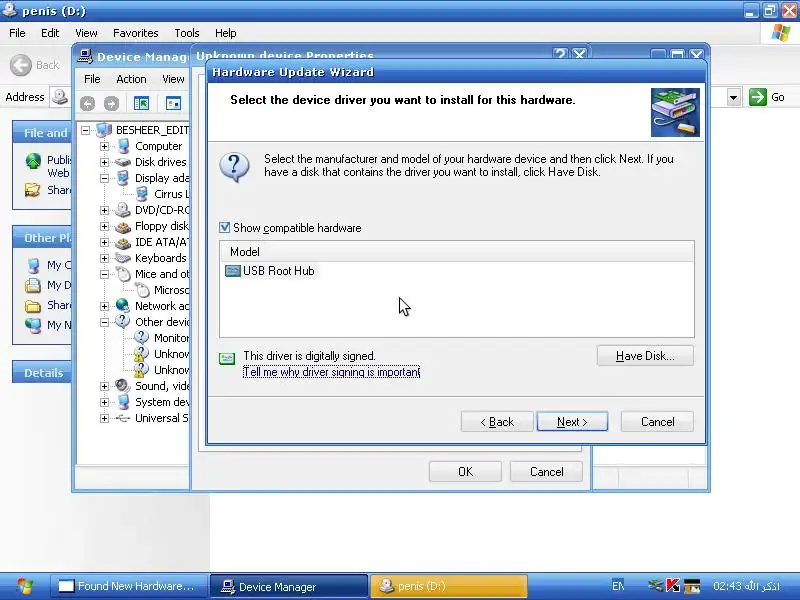The width and height of the screenshot is (800, 600).
Task: Open the Explorer address bar dropdown
Action: (x=734, y=97)
